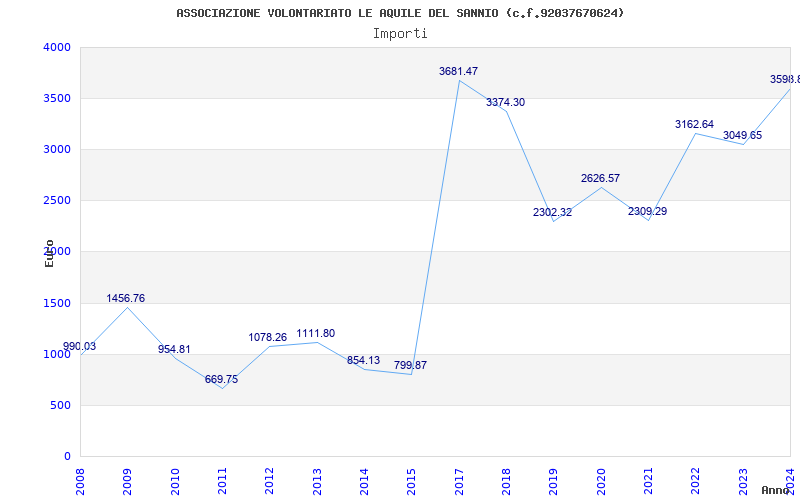Viewport: 800px width, 500px height.
Task: Click the x-axis year 2017
Action: [x=459, y=482]
